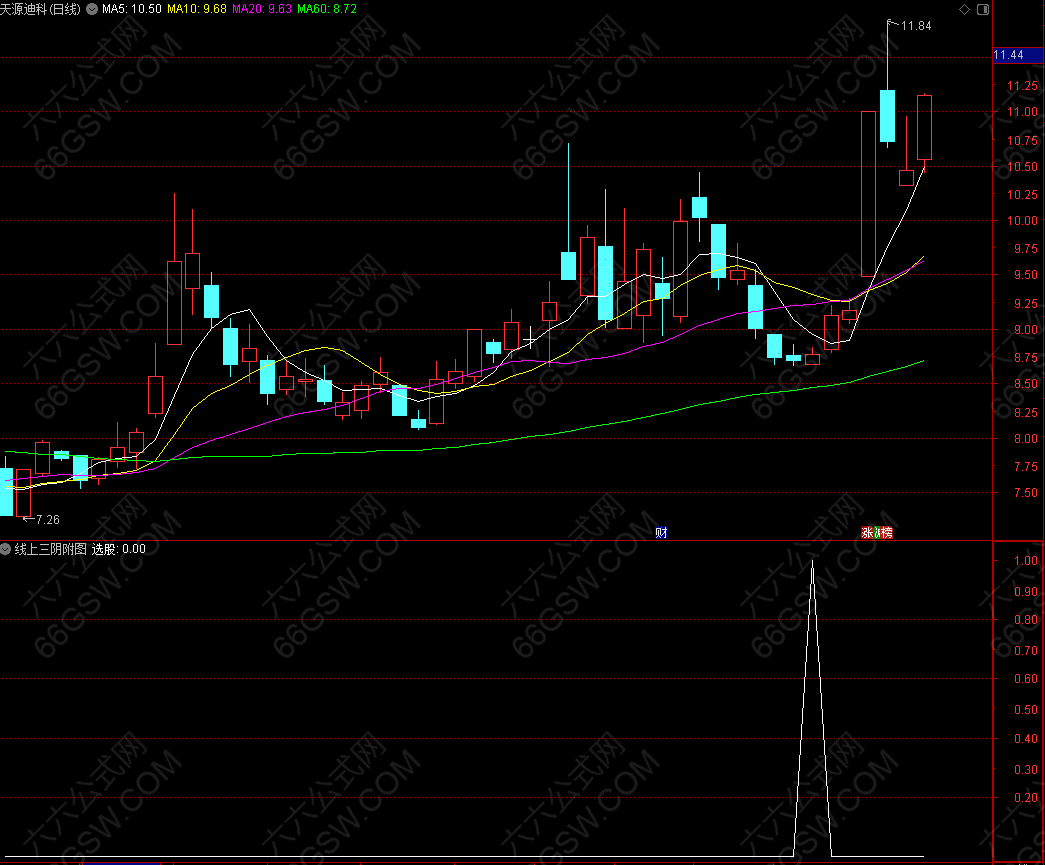
Task: Select the MA10: 9.68 indicator label
Action: click(196, 9)
